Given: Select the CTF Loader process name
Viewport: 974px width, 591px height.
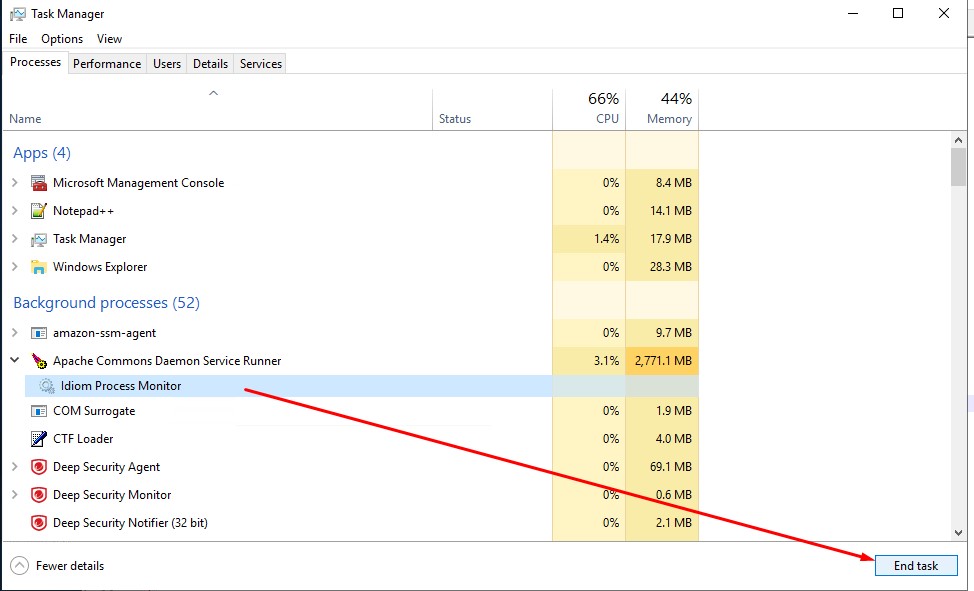Looking at the screenshot, I should point(83,439).
